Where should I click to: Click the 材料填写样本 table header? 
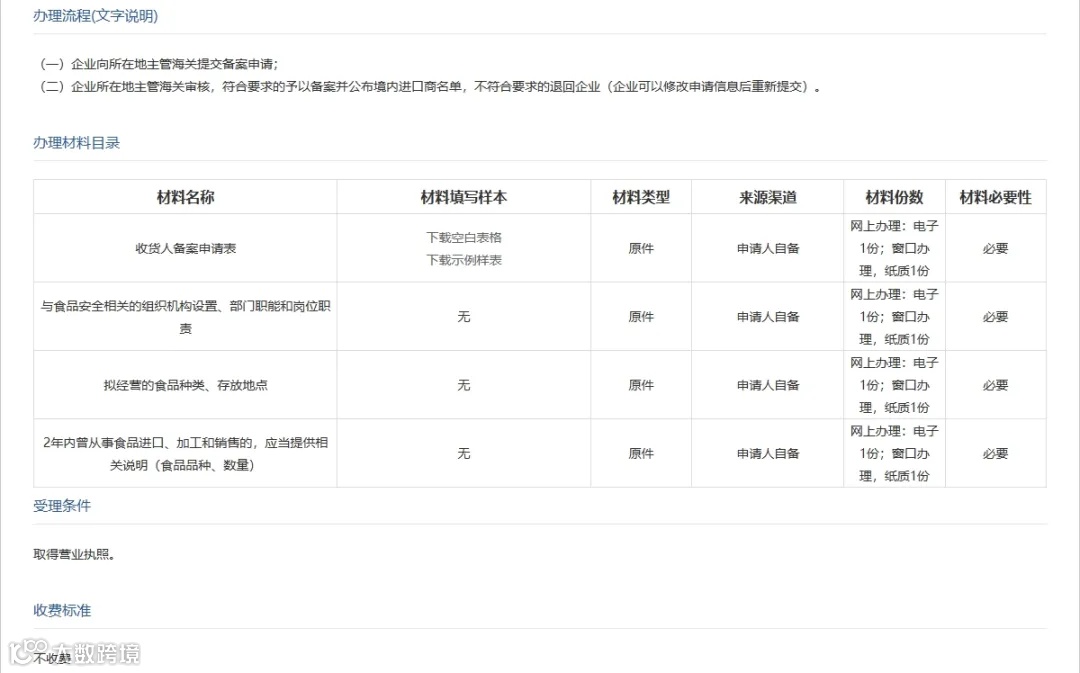click(462, 196)
